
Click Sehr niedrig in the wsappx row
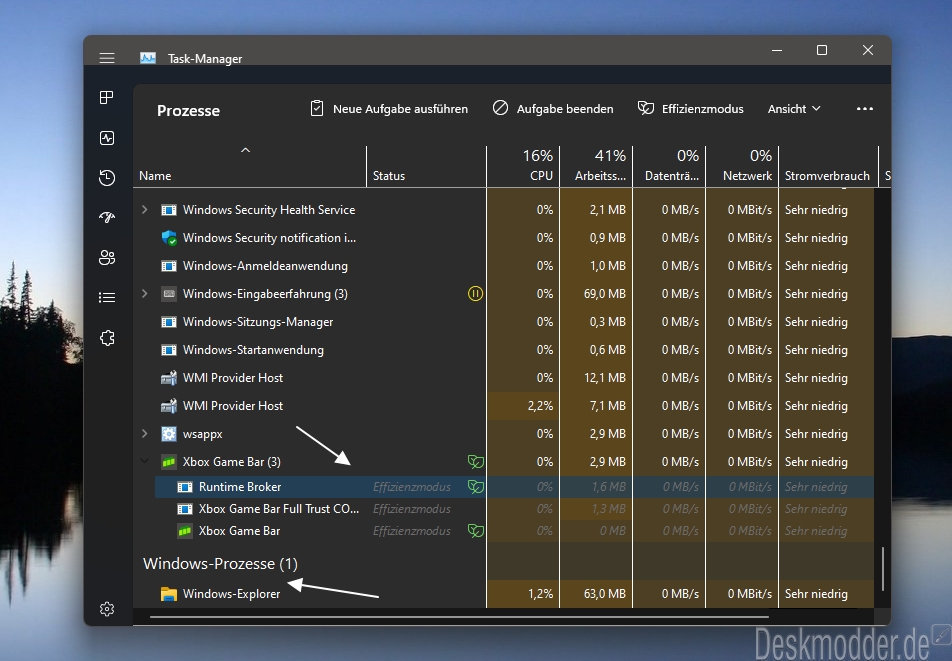pos(816,434)
